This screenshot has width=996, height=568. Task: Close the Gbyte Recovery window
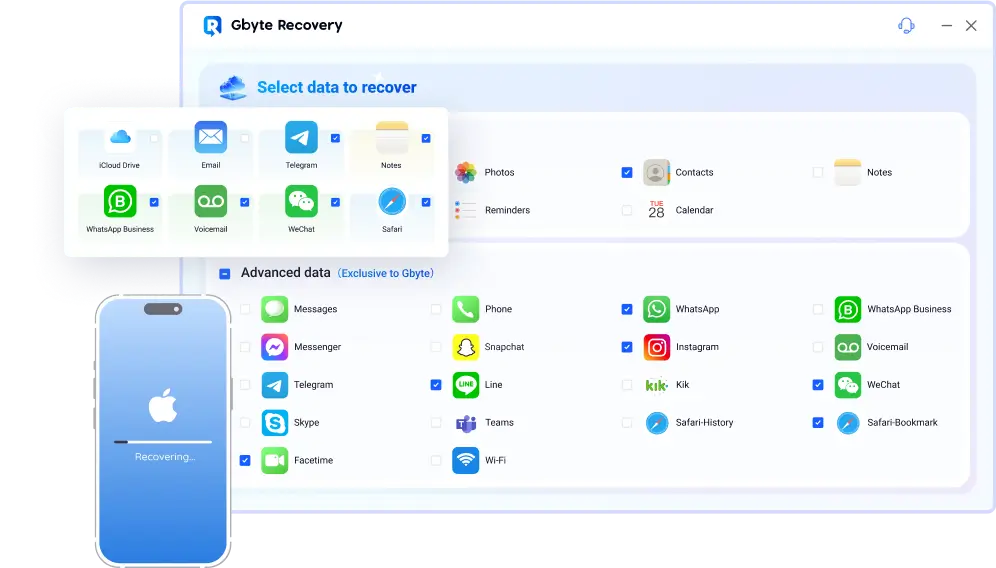[971, 25]
